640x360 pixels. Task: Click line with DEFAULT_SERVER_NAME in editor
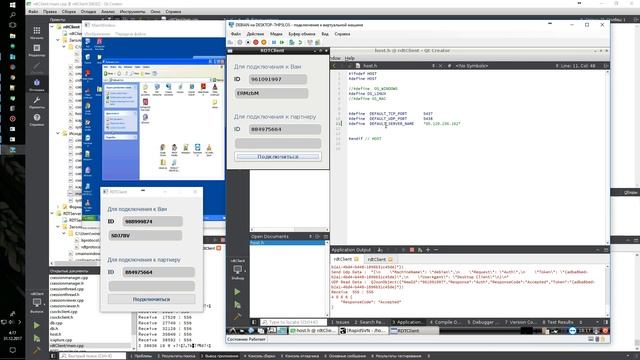(x=404, y=124)
